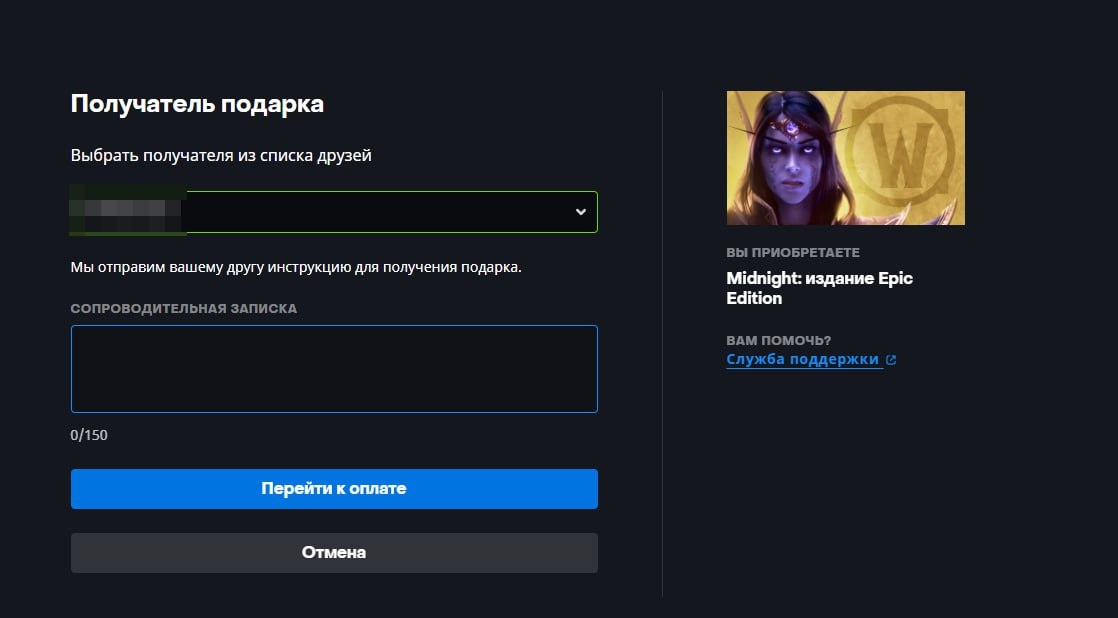Click the ВЫ ПРИОБРЕТАЕТЕ label
Screen dimensions: 1118x618
pos(793,252)
